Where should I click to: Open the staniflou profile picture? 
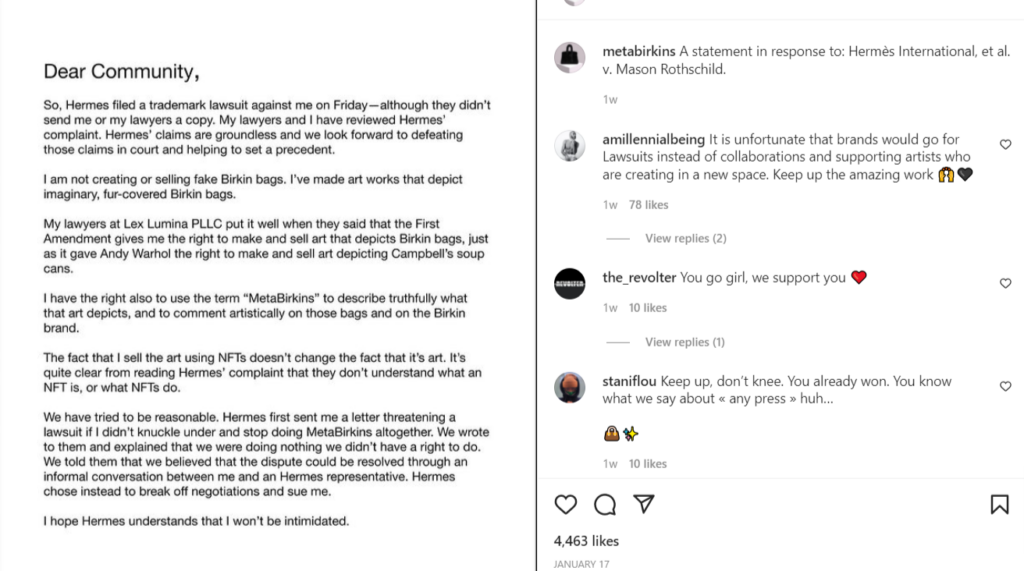[569, 387]
